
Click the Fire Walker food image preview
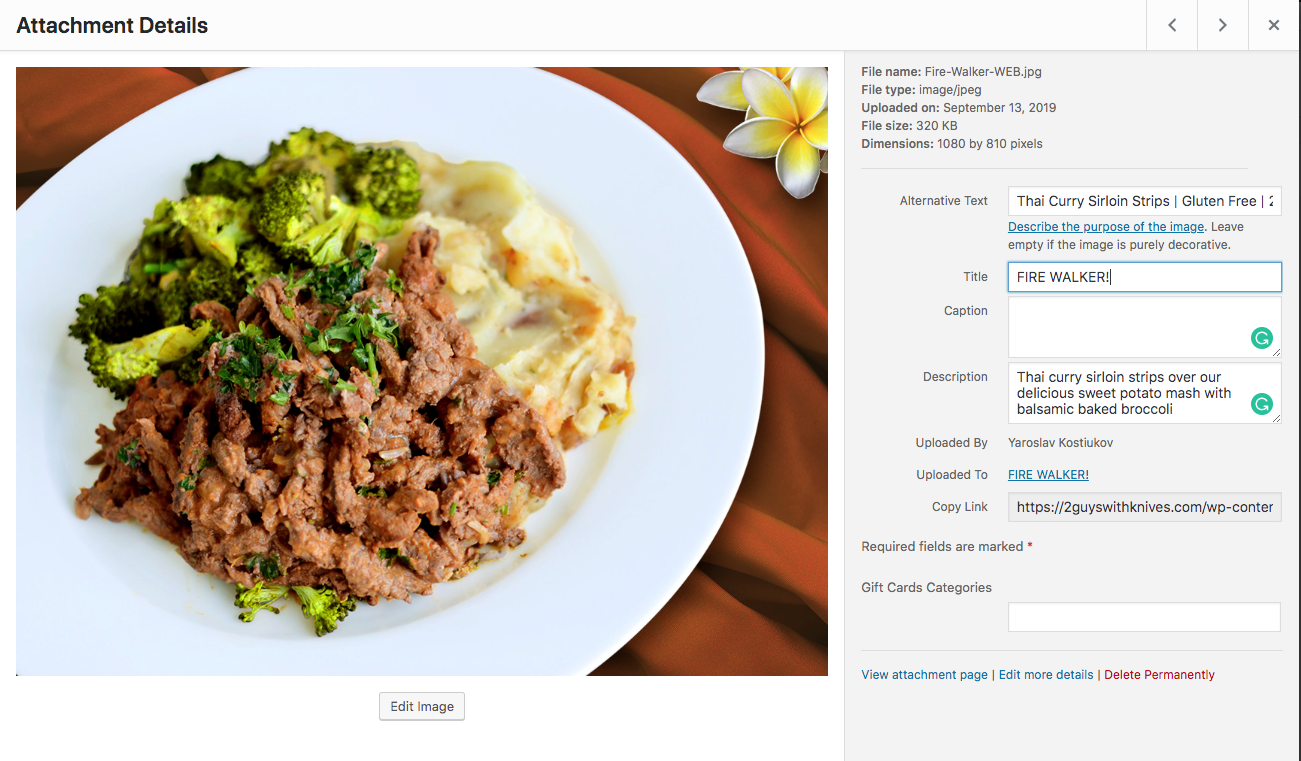click(422, 371)
